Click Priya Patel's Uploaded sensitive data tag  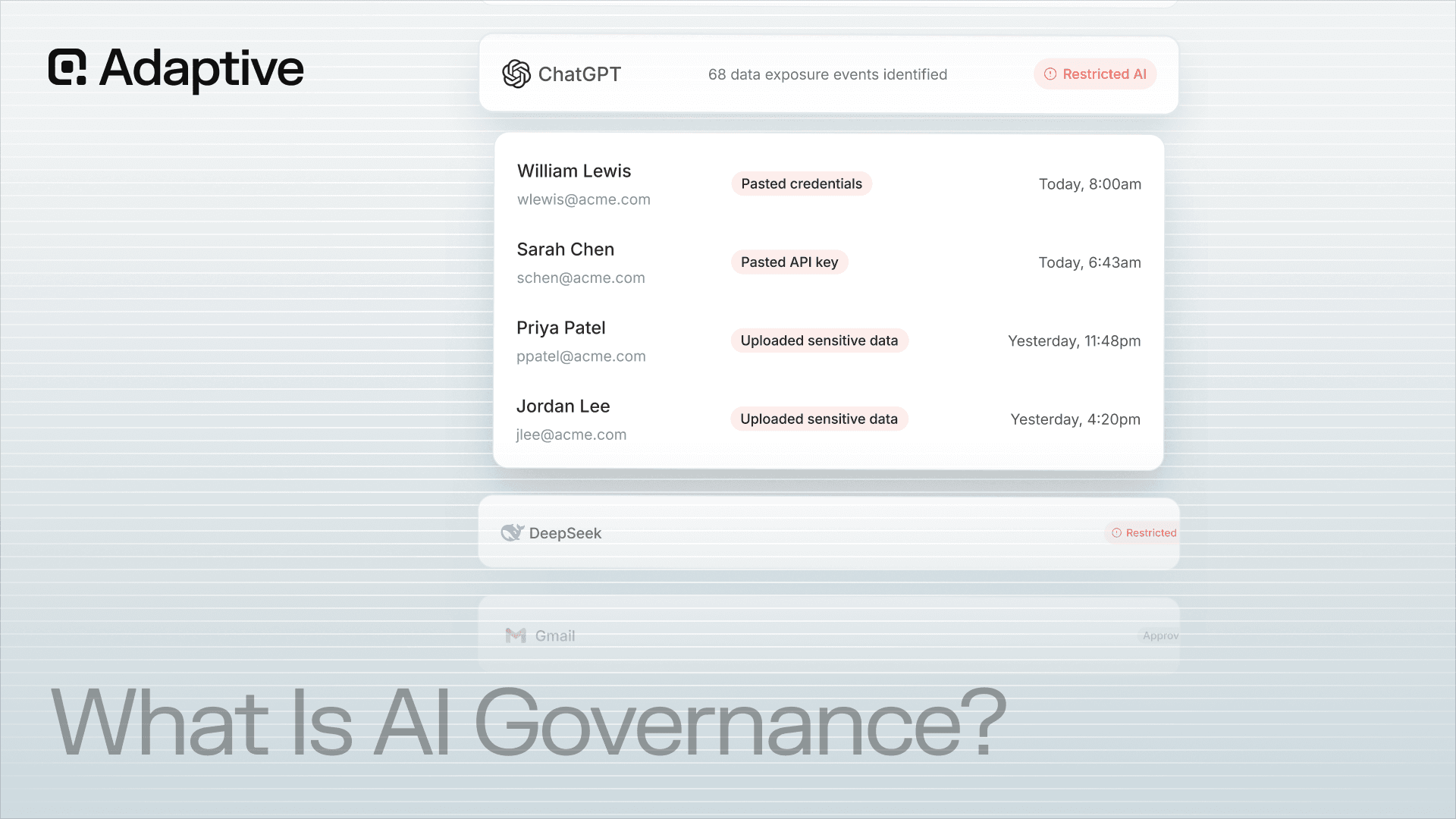click(819, 340)
